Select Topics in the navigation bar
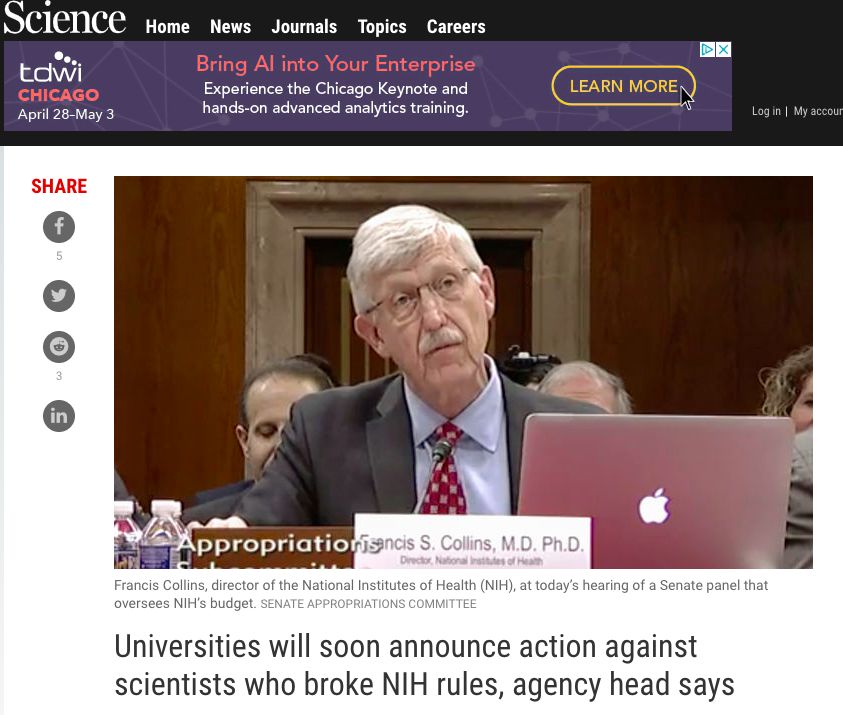The image size is (843, 715). tap(382, 27)
